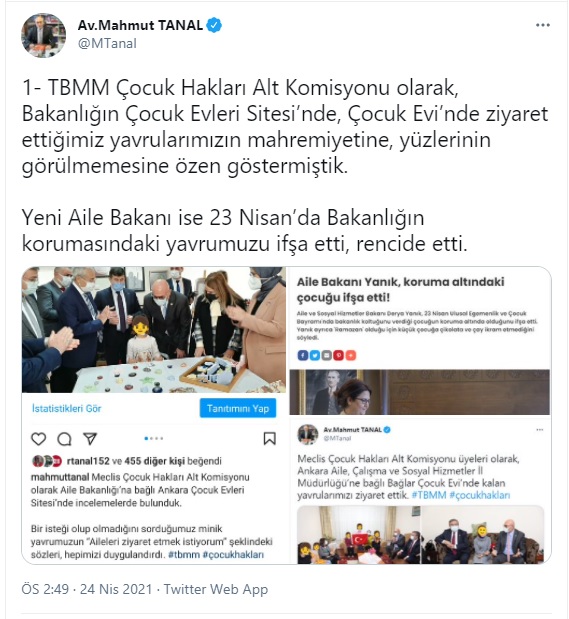Click the Tanıtımını Yap button
The width and height of the screenshot is (569, 619).
[x=238, y=408]
